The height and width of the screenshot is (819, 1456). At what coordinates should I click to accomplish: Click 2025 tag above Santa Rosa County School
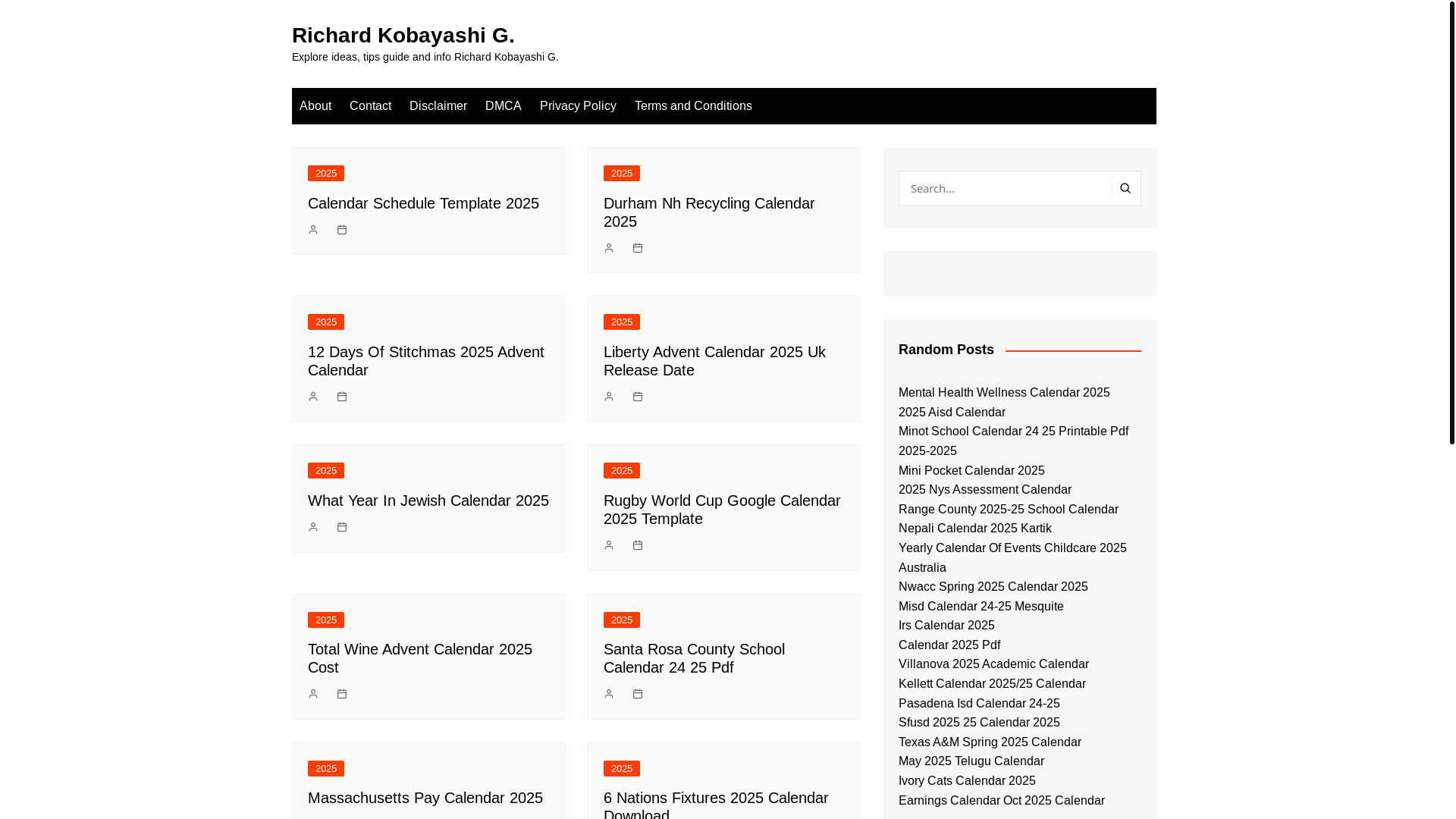point(622,620)
